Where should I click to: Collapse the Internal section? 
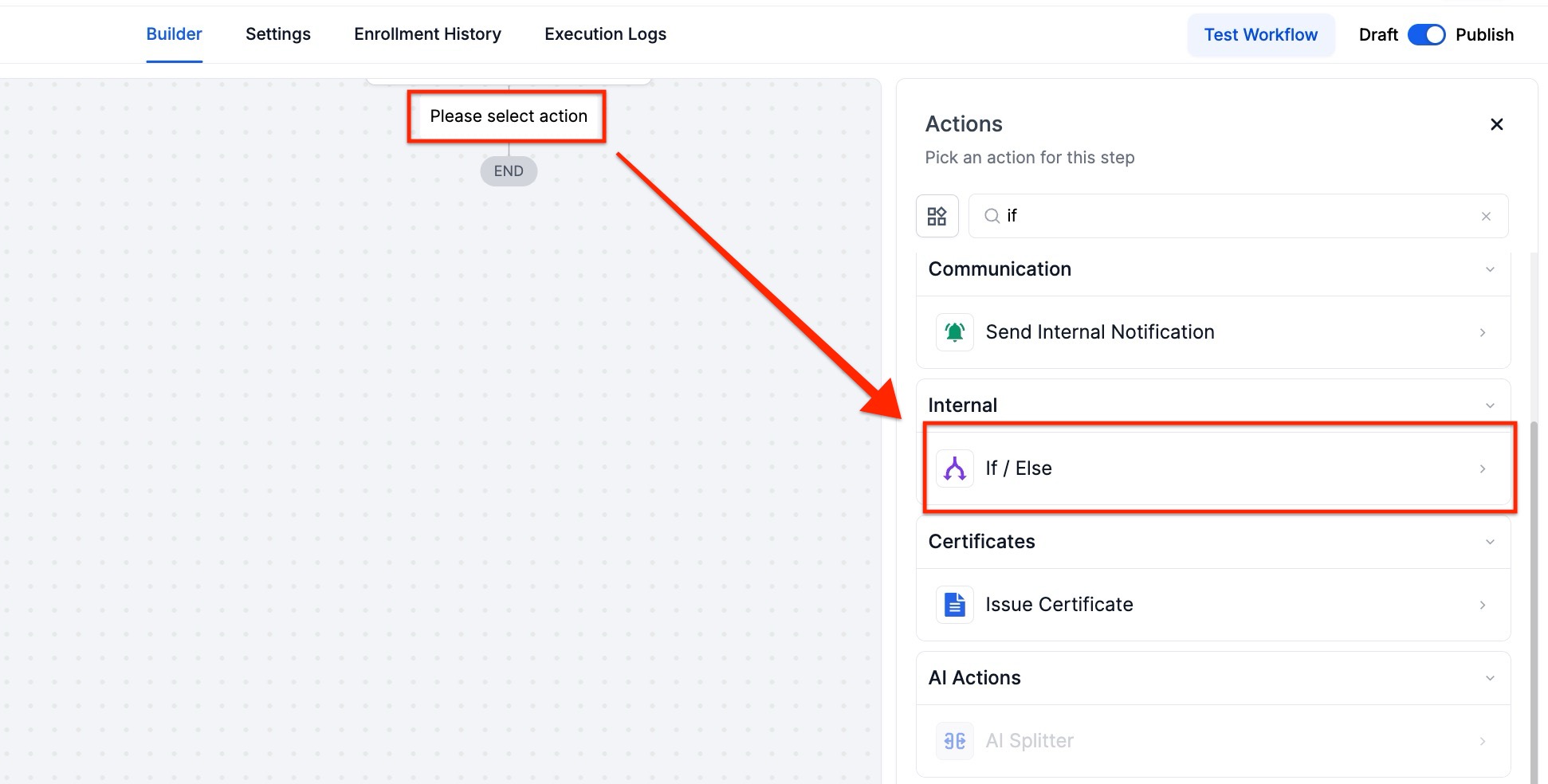coord(1490,406)
